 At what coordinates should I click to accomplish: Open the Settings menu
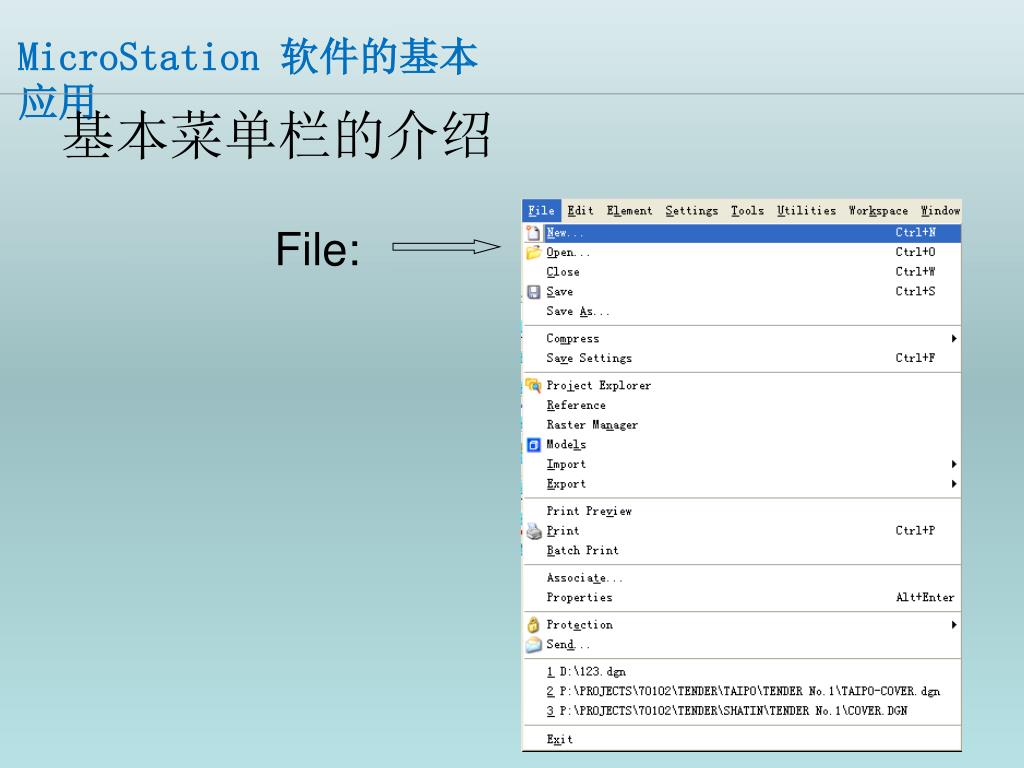click(x=692, y=210)
